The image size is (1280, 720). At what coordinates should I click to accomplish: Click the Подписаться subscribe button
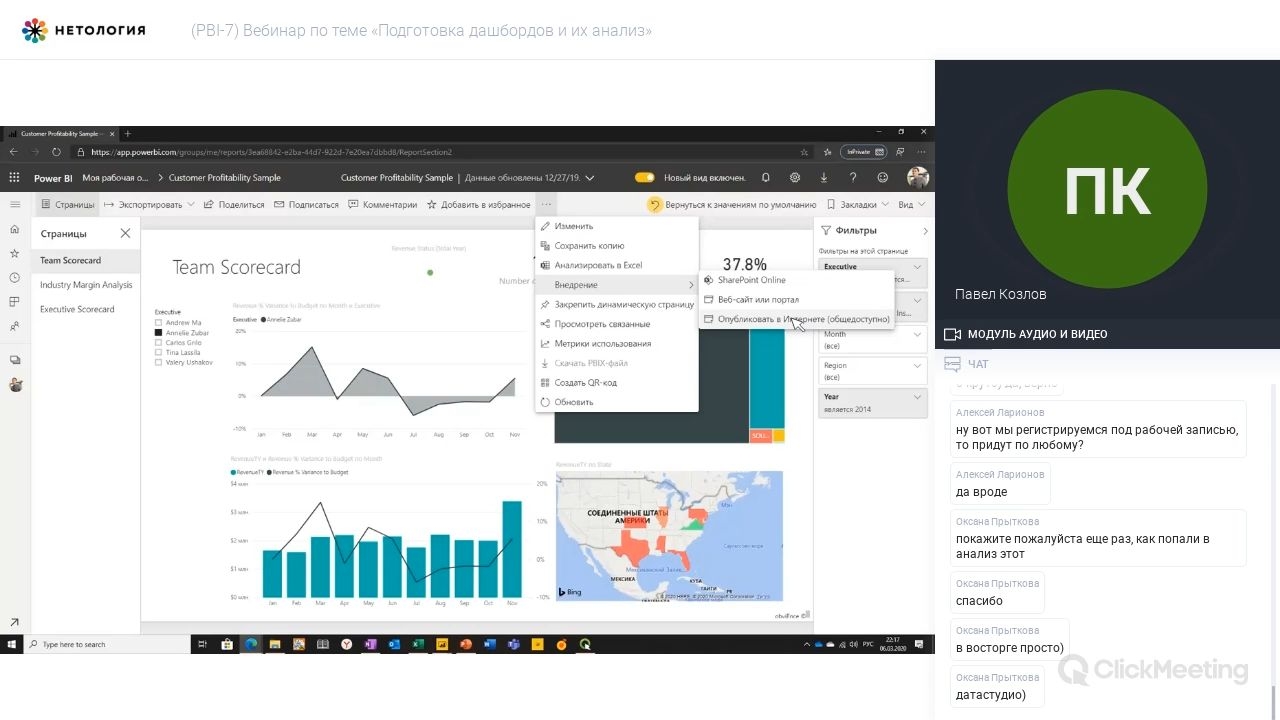click(306, 204)
